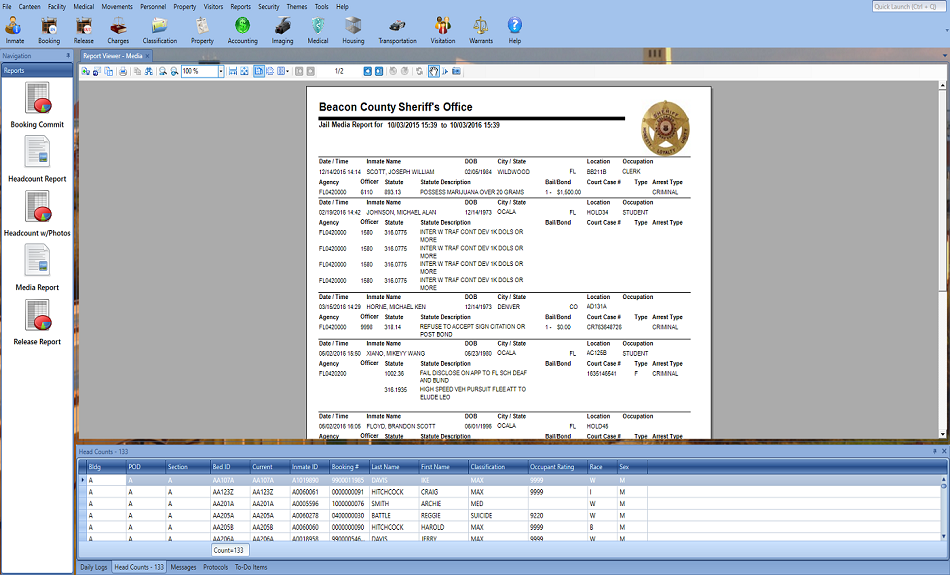The image size is (950, 575).
Task: Pin the Head Counts panel
Action: 933,452
